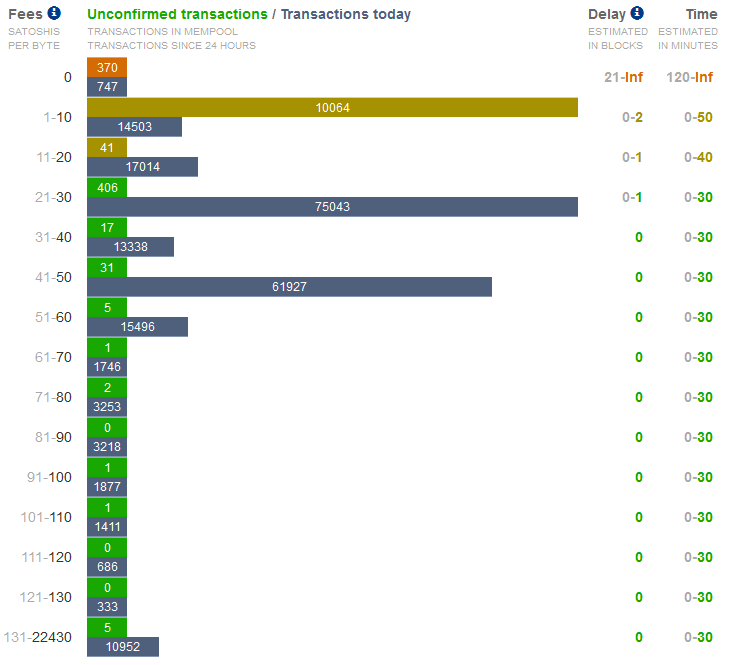
Task: Click the blue bar showing 3218
Action: pyautogui.click(x=107, y=446)
